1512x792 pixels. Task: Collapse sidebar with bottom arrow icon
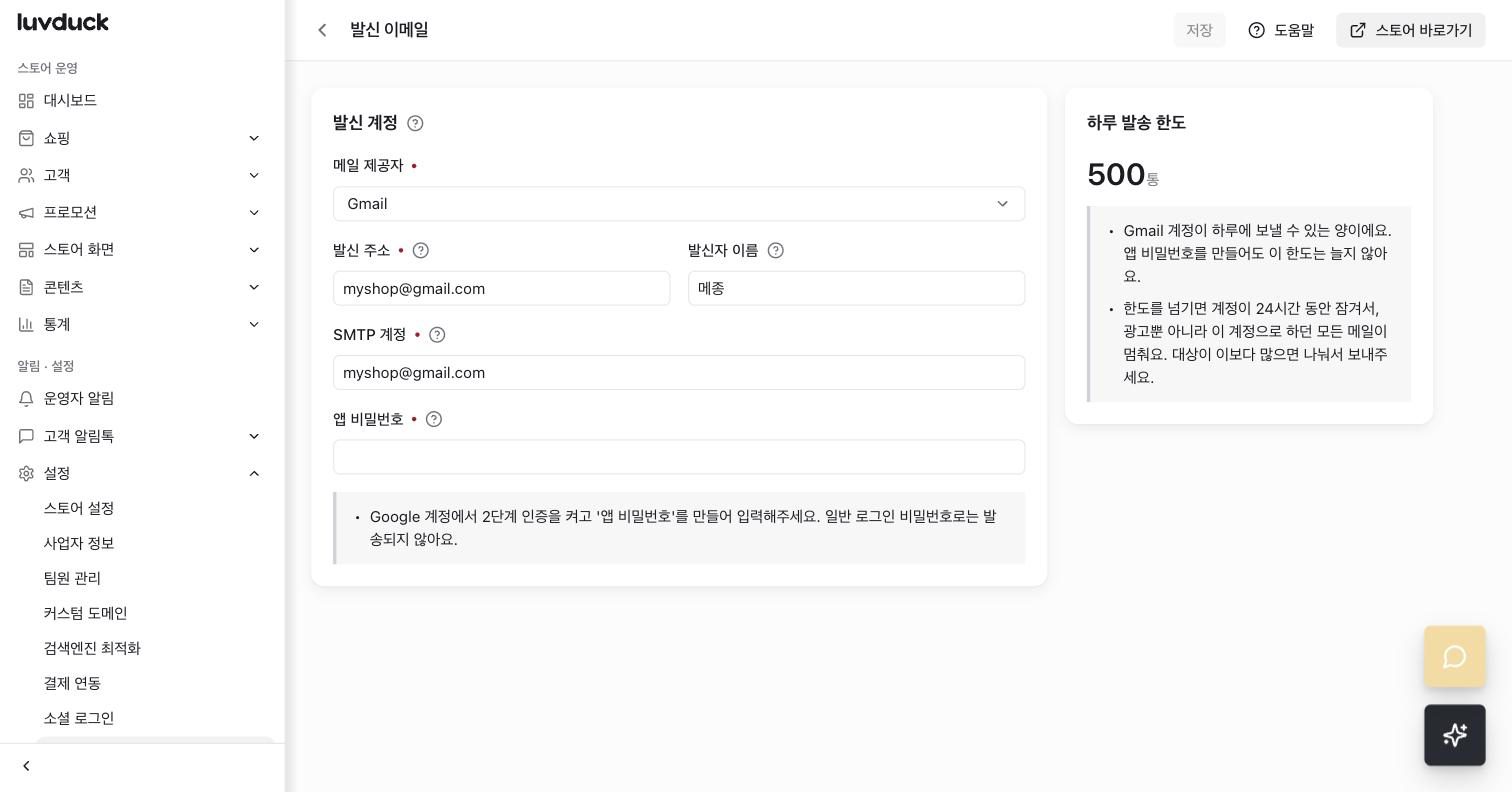coord(27,766)
